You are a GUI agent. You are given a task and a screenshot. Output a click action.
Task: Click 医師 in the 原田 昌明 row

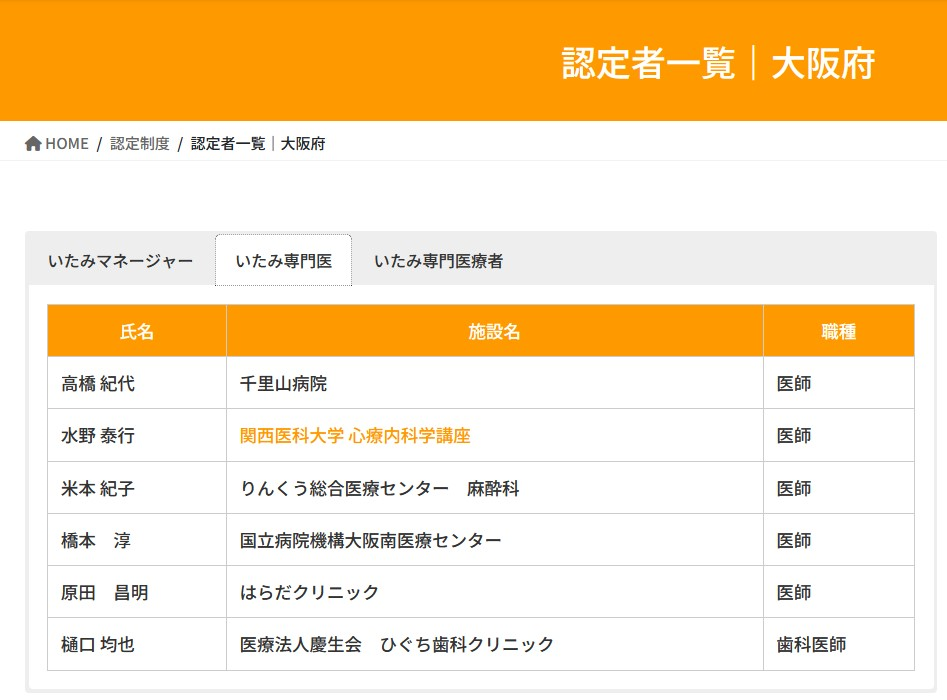pyautogui.click(x=794, y=592)
